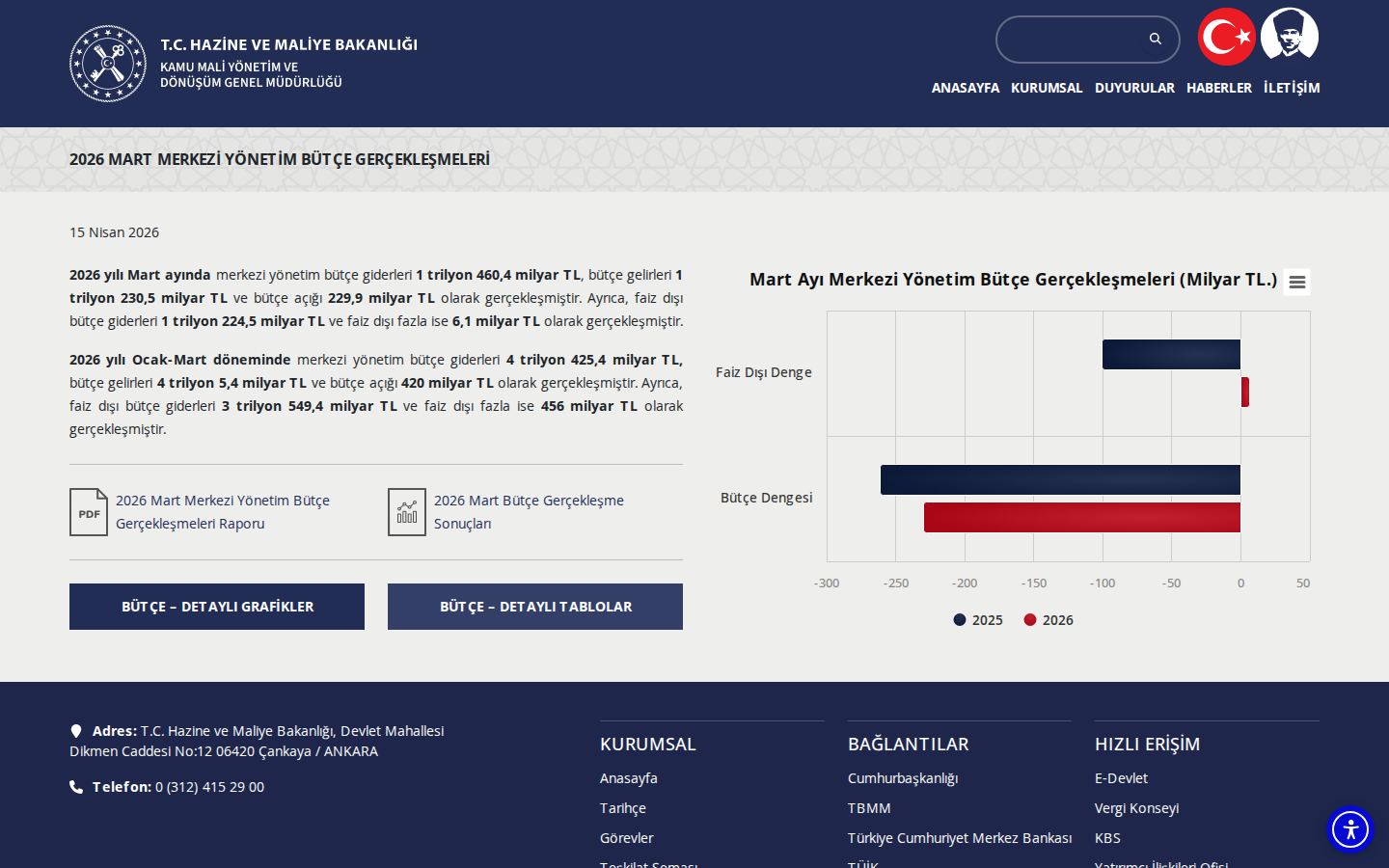
Task: Click the chart icon for Bütçe Gerçekleşme Sonuçları
Action: 407,512
